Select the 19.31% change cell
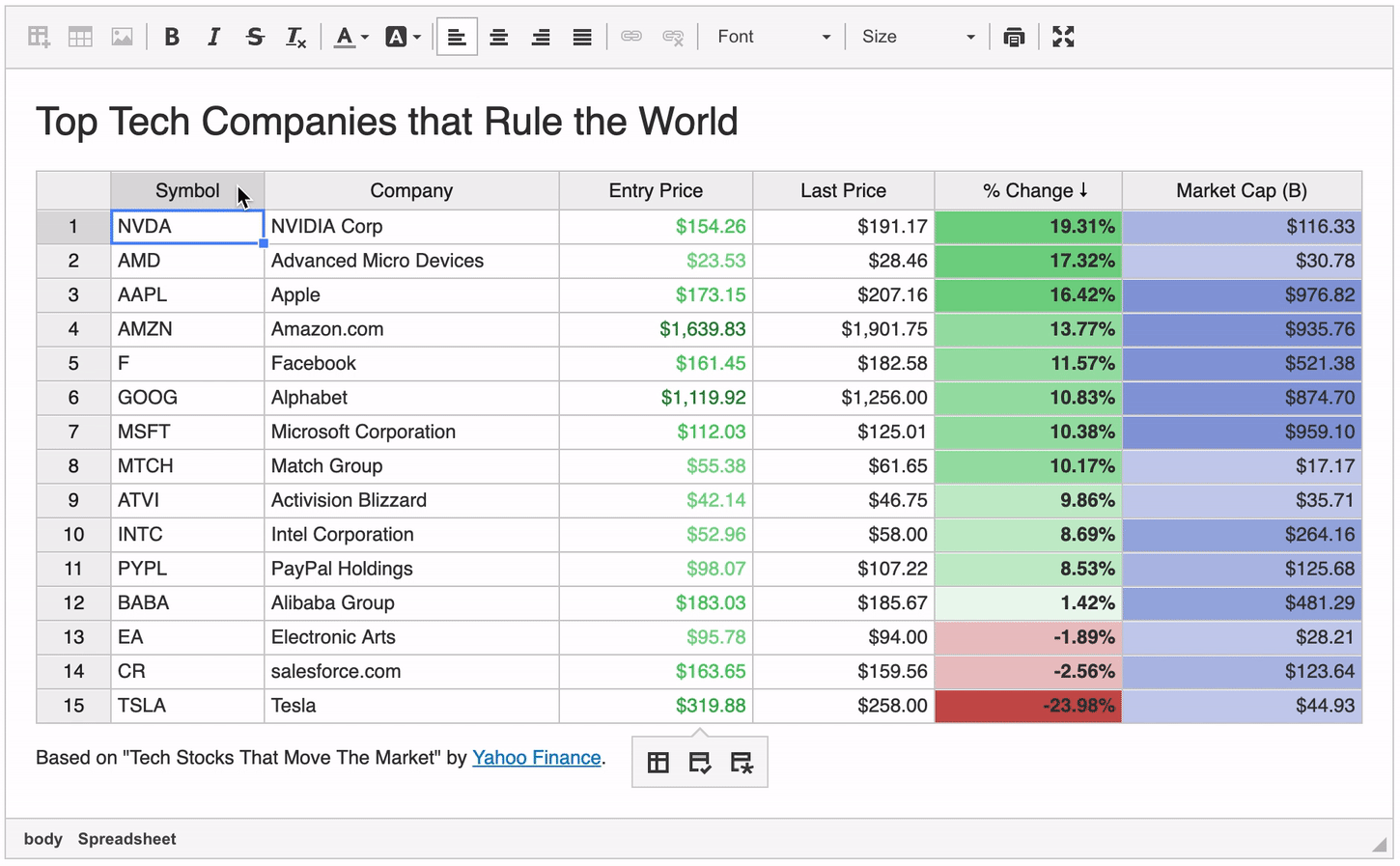This screenshot has width=1400, height=866. coord(1028,227)
